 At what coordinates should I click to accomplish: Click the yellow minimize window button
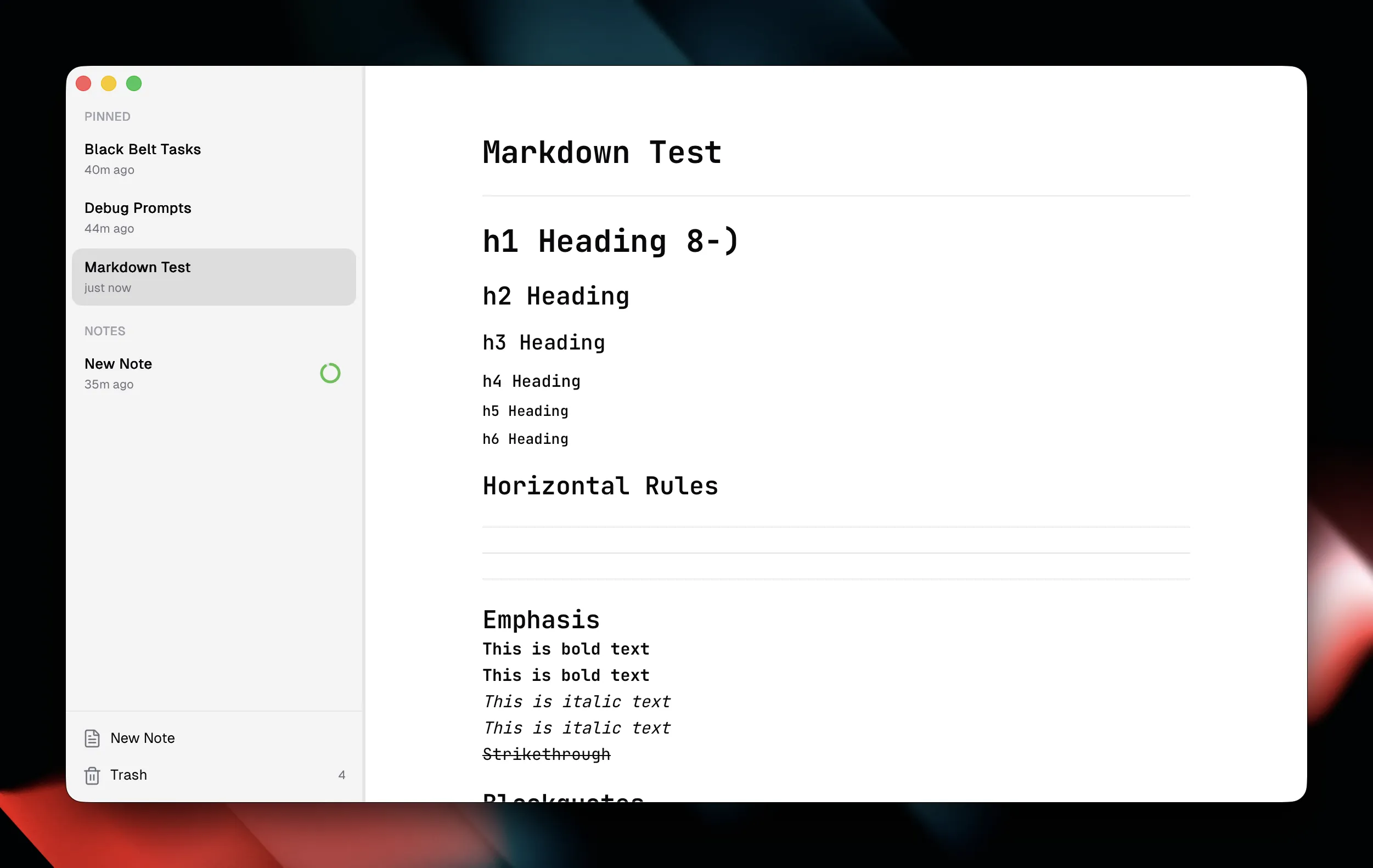109,84
